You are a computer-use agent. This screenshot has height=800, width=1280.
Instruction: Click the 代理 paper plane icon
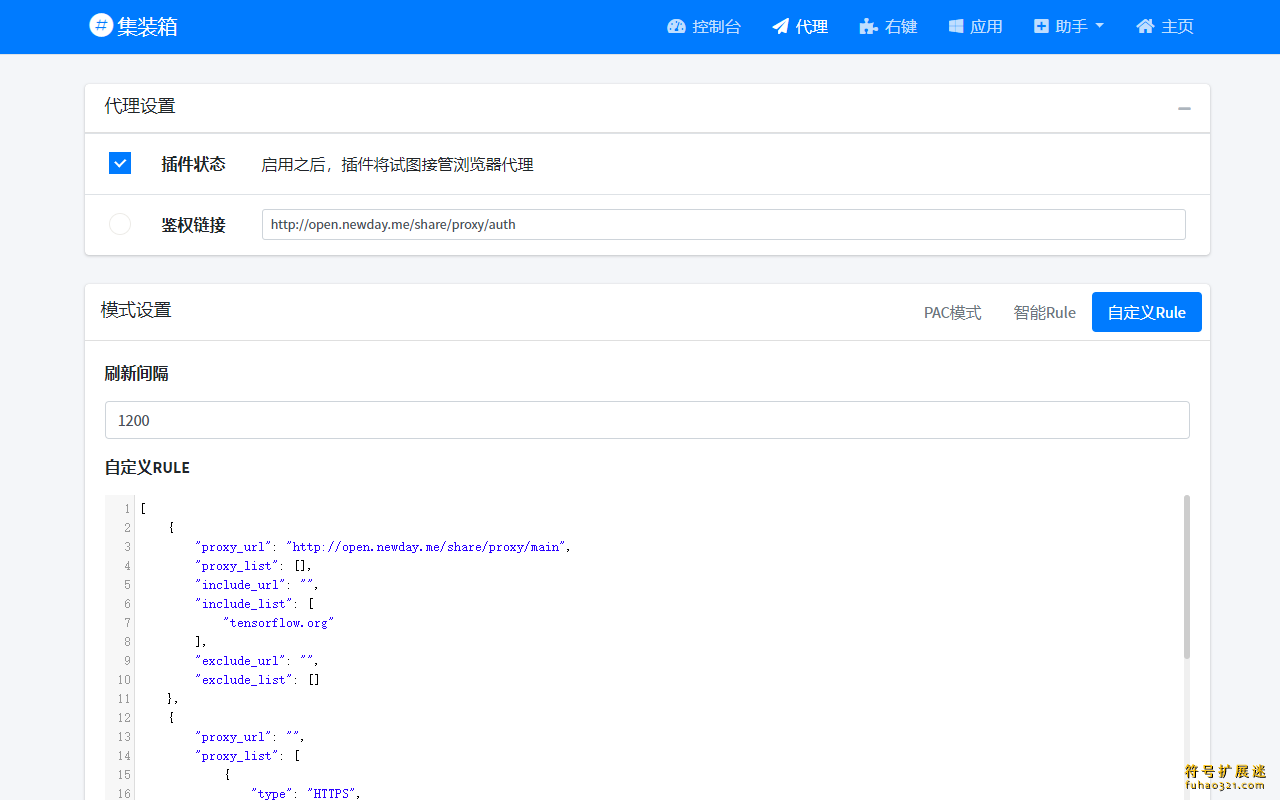781,27
